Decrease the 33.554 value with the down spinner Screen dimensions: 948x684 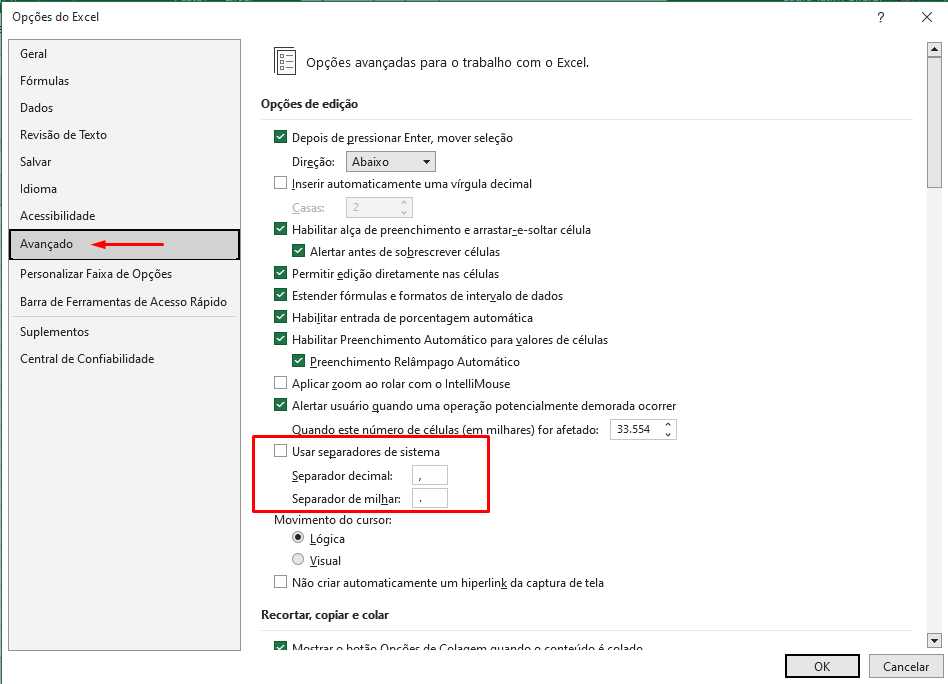tap(668, 434)
